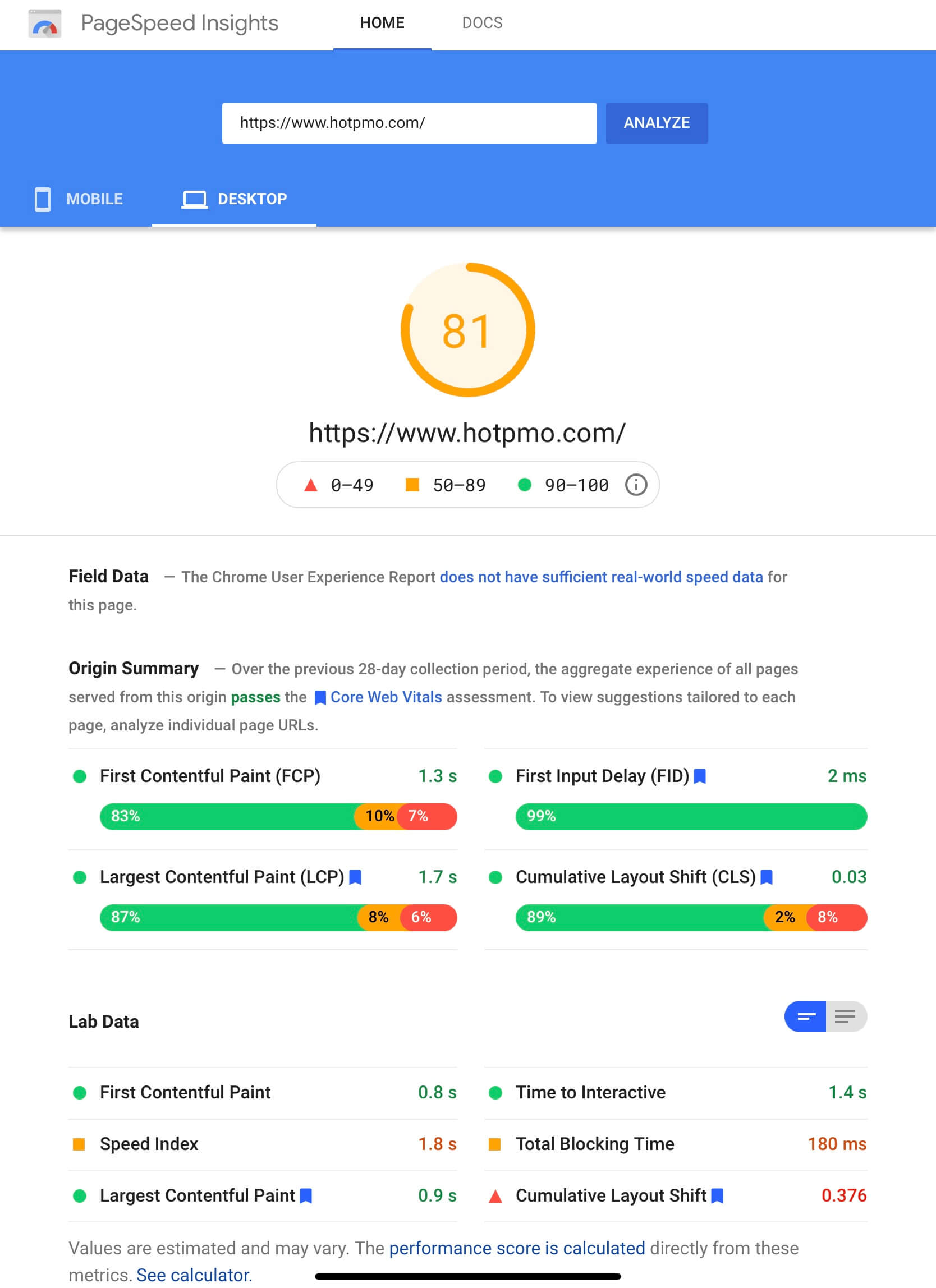Click bookmark icon beside Cumulative Layout Shift (CLS)
Image resolution: width=936 pixels, height=1288 pixels.
coord(766,877)
